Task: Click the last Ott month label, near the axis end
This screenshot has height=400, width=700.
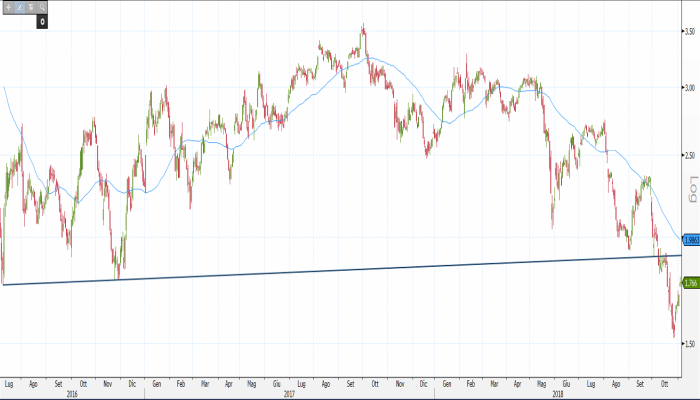Action: [x=665, y=383]
